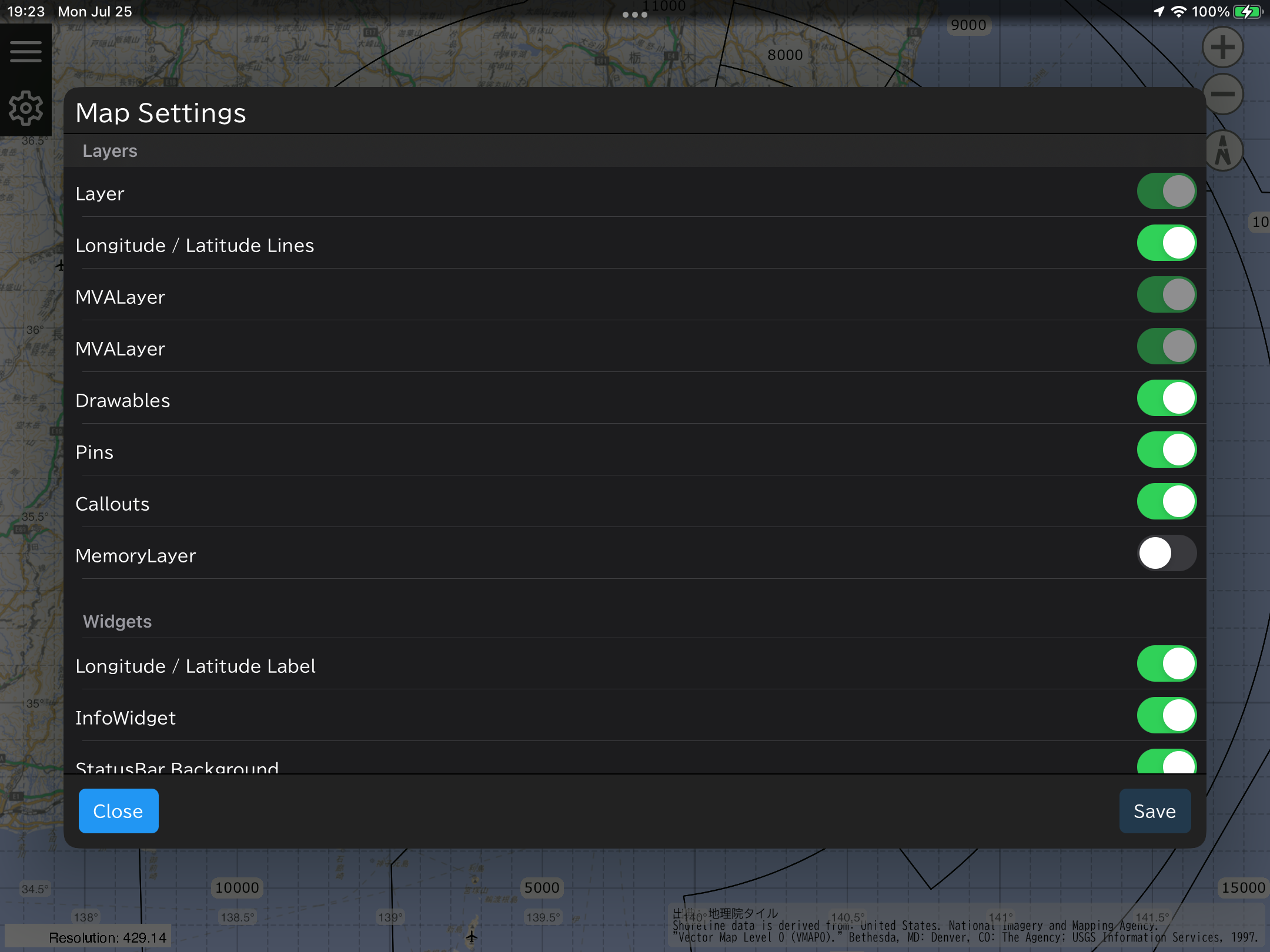Select the Widgets section header
This screenshot has width=1270, height=952.
tap(118, 622)
